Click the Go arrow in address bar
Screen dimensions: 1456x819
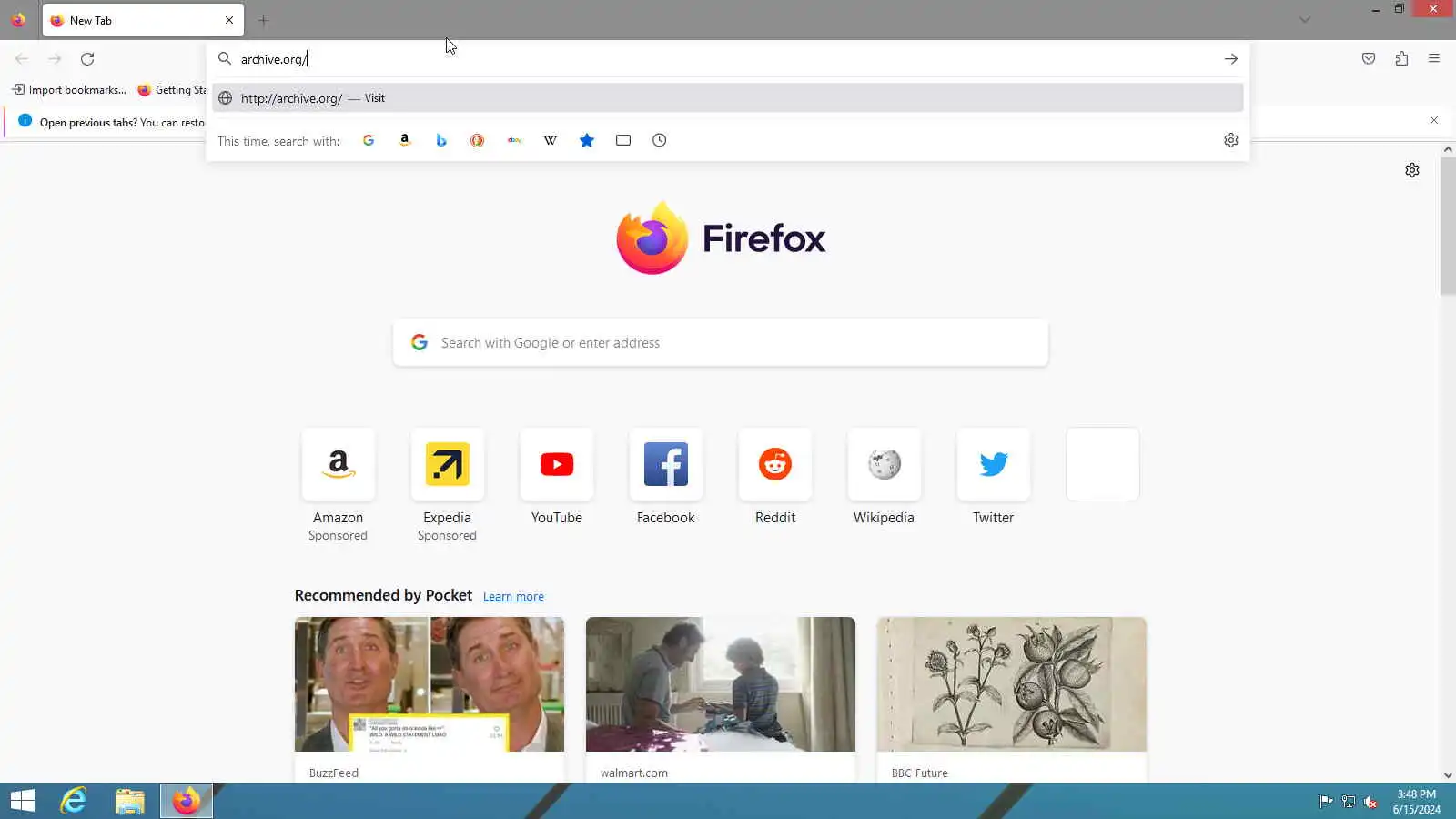[x=1231, y=59]
